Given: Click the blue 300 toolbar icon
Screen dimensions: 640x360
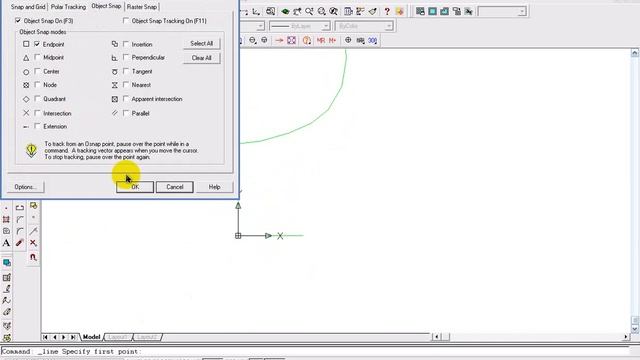Looking at the screenshot, I should pos(372,40).
